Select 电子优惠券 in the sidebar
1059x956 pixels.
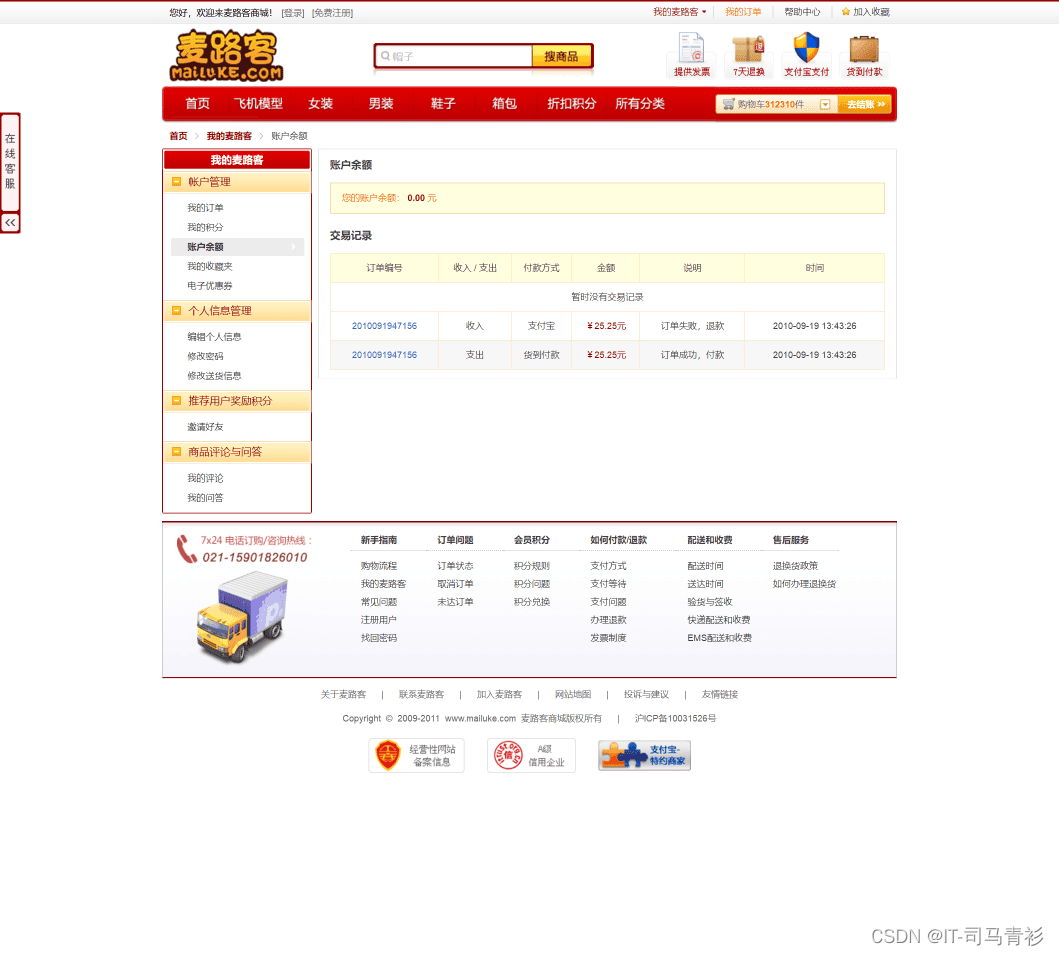coord(209,286)
